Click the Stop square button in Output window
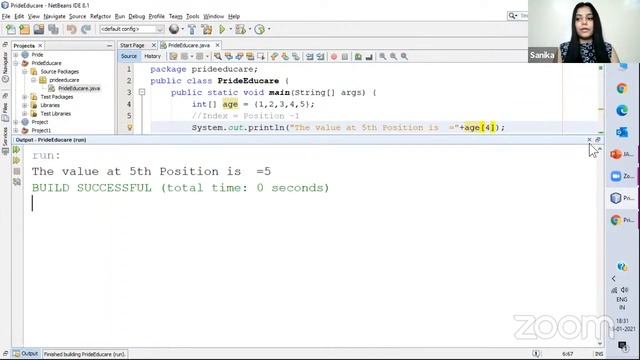 click(17, 171)
